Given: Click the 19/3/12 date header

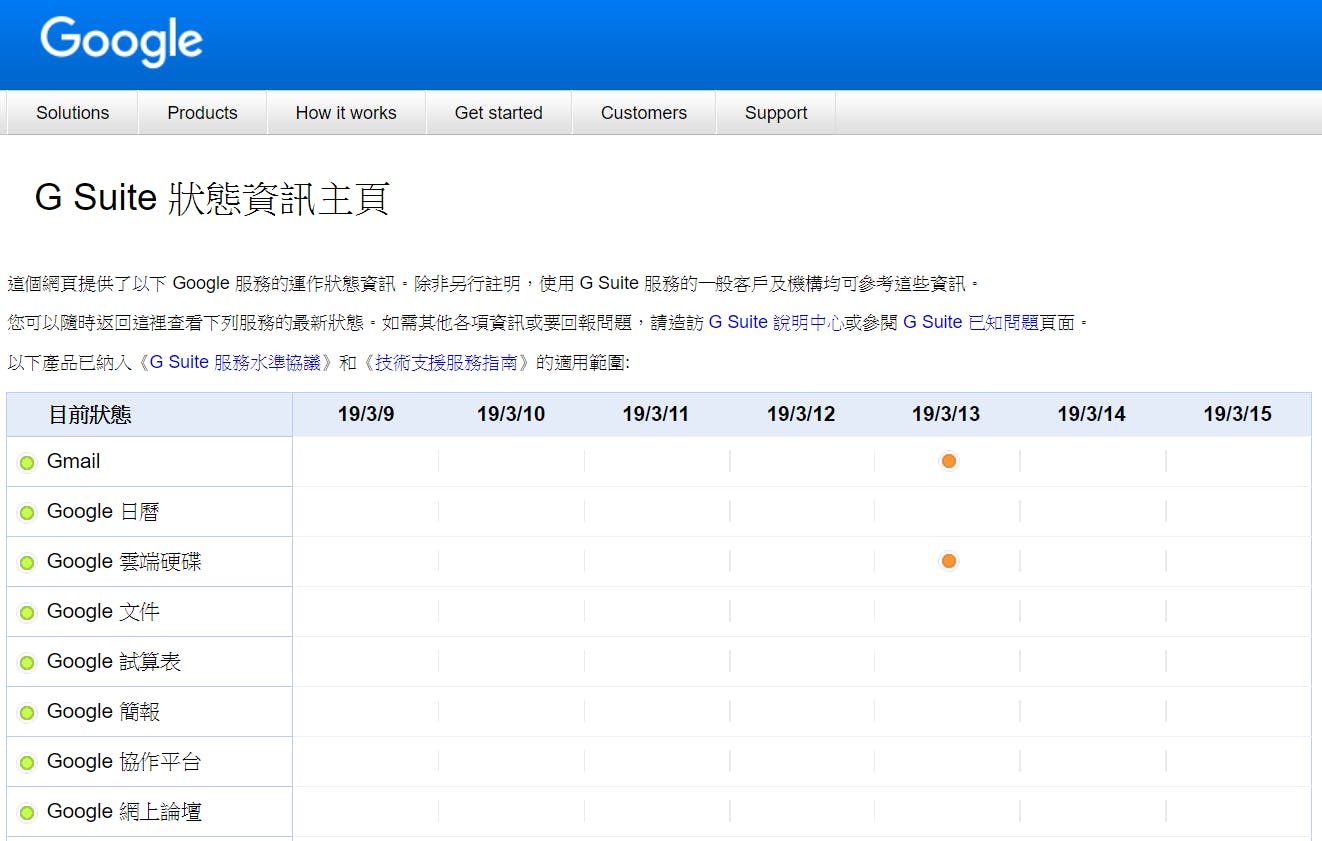Looking at the screenshot, I should pyautogui.click(x=801, y=414).
